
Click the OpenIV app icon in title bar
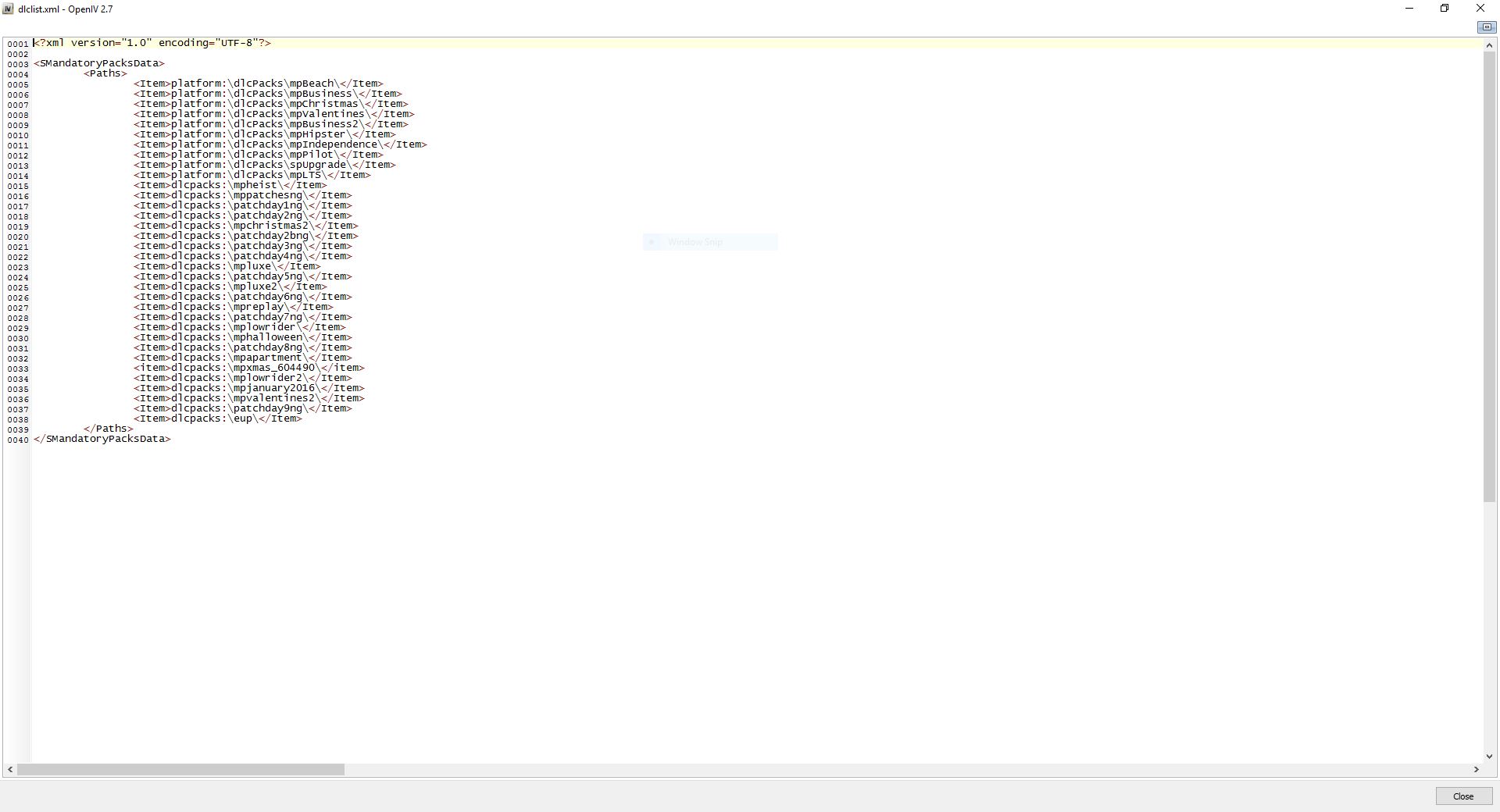point(8,9)
